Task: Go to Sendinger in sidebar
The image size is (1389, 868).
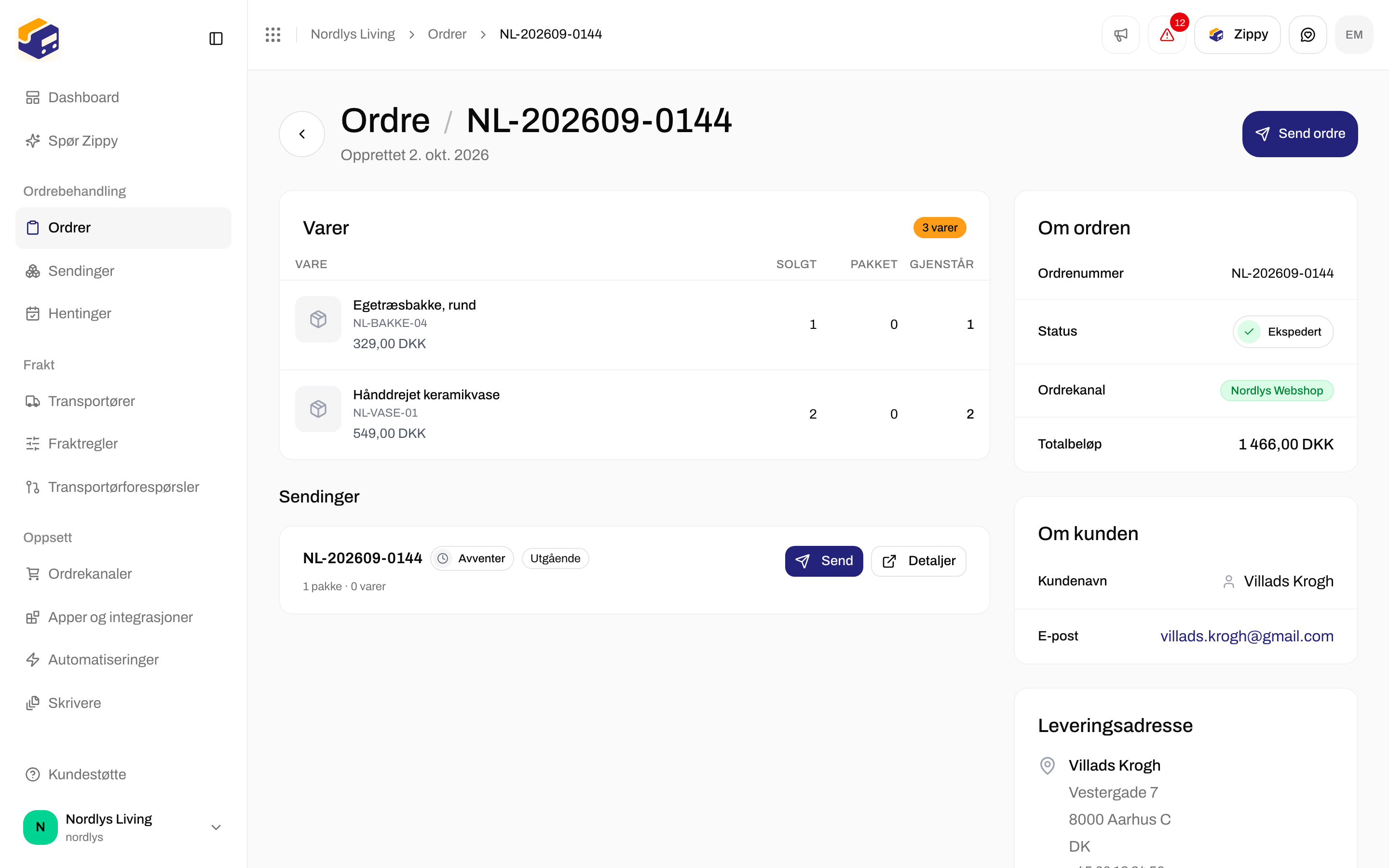Action: 123,271
